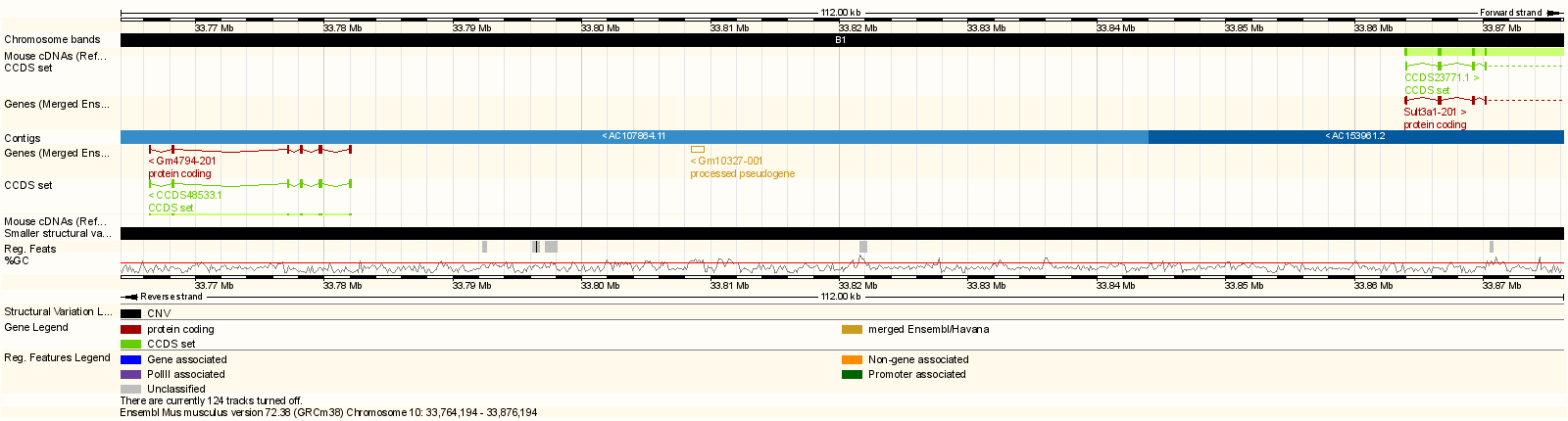Click chromosome band B1

(840, 40)
